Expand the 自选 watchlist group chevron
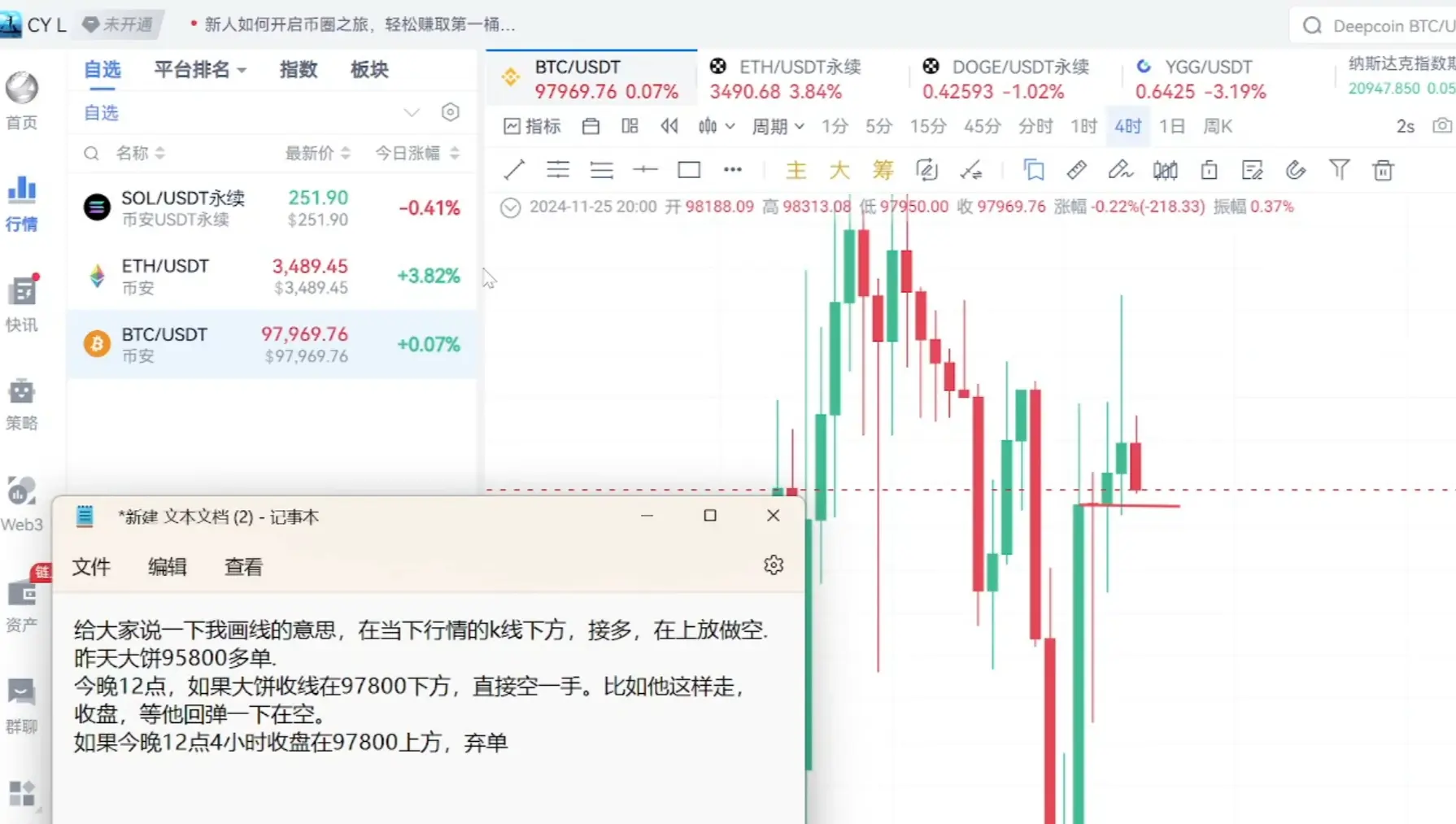The width and height of the screenshot is (1456, 824). (412, 112)
